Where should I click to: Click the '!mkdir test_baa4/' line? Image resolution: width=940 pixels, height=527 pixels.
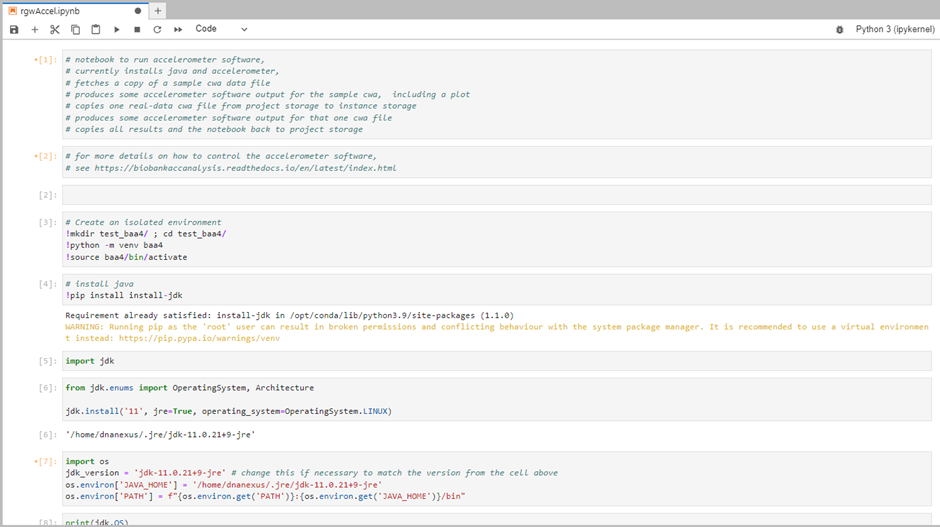146,234
